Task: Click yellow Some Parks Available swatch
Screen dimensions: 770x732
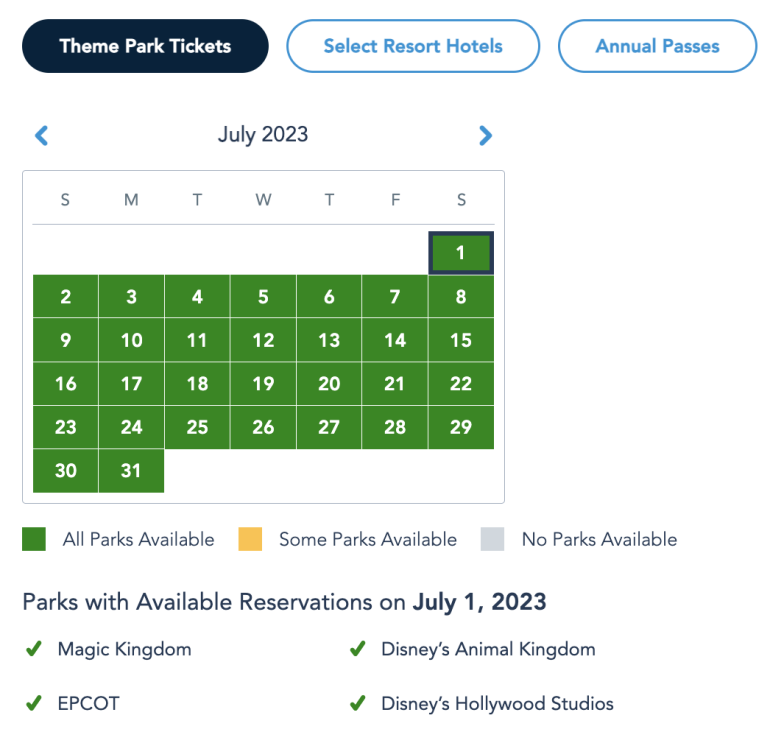Action: point(250,540)
